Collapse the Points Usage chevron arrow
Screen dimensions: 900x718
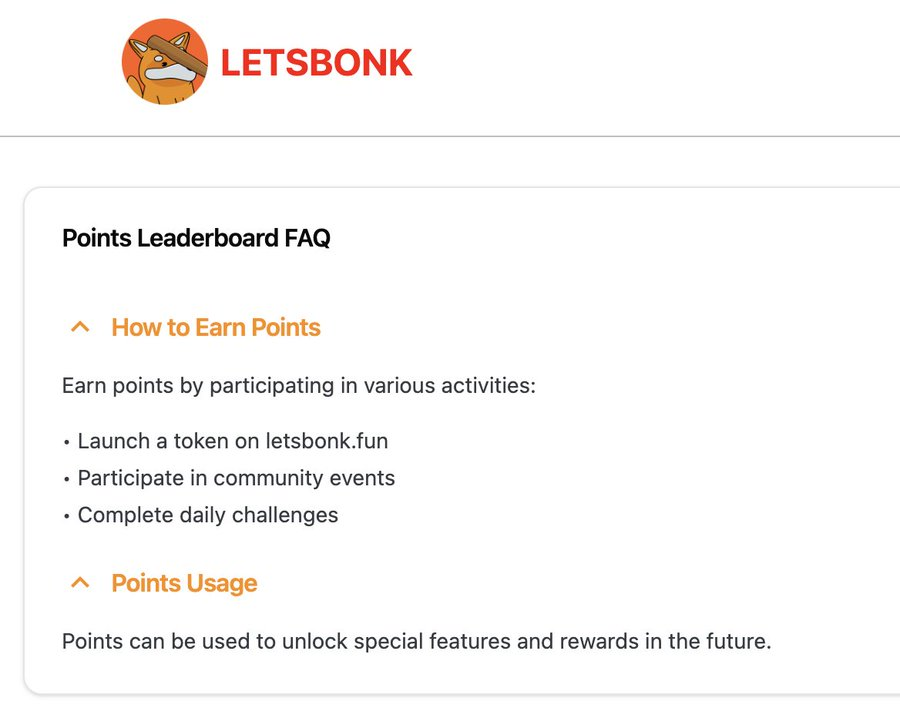pos(81,583)
